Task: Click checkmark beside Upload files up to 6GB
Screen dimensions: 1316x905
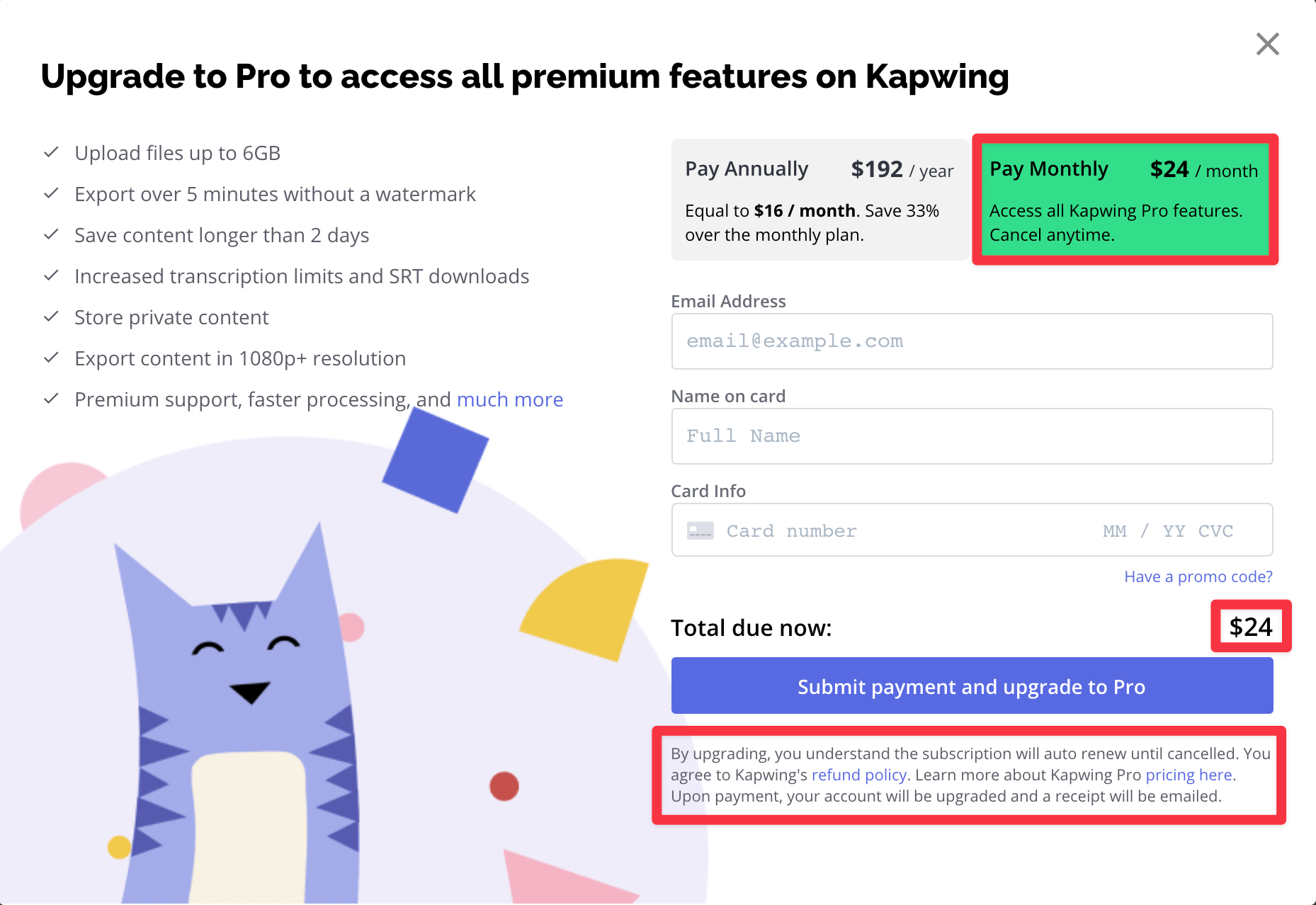Action: click(51, 153)
